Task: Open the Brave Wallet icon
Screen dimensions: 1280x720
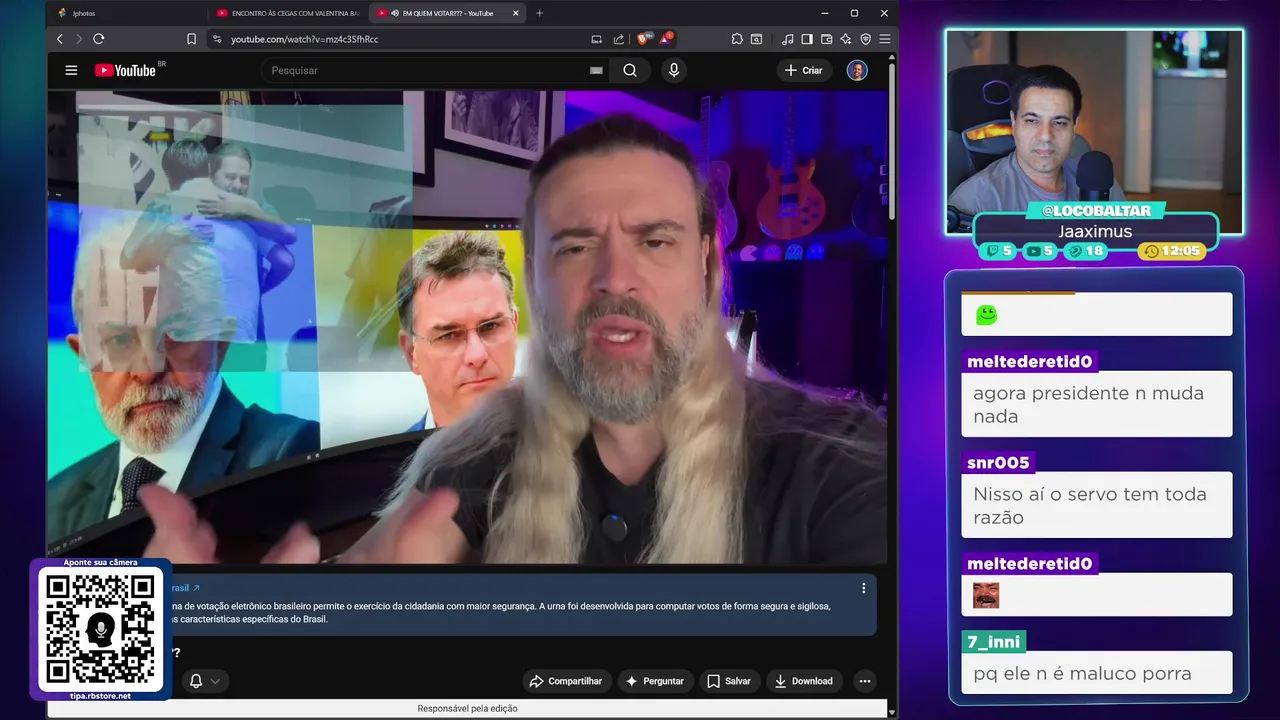Action: tap(826, 39)
